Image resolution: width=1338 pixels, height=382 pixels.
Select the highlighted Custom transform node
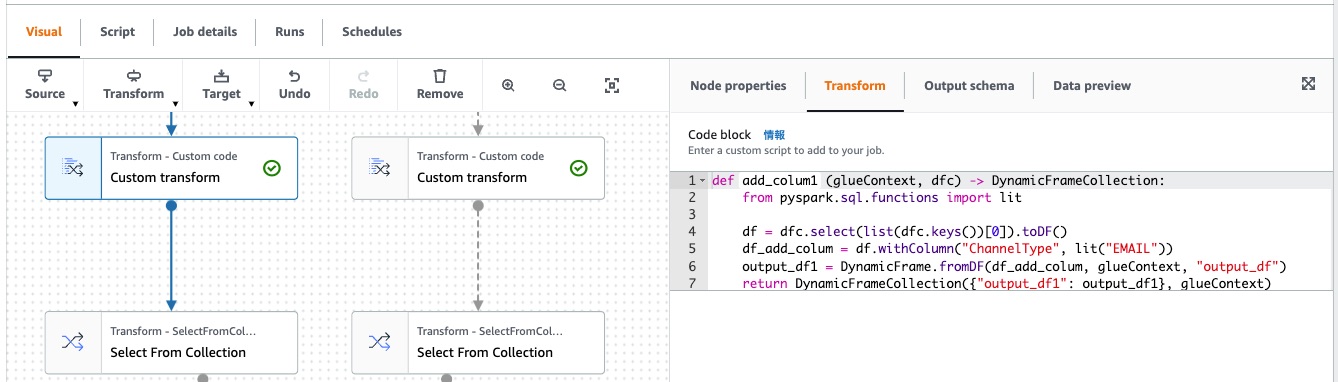[171, 168]
